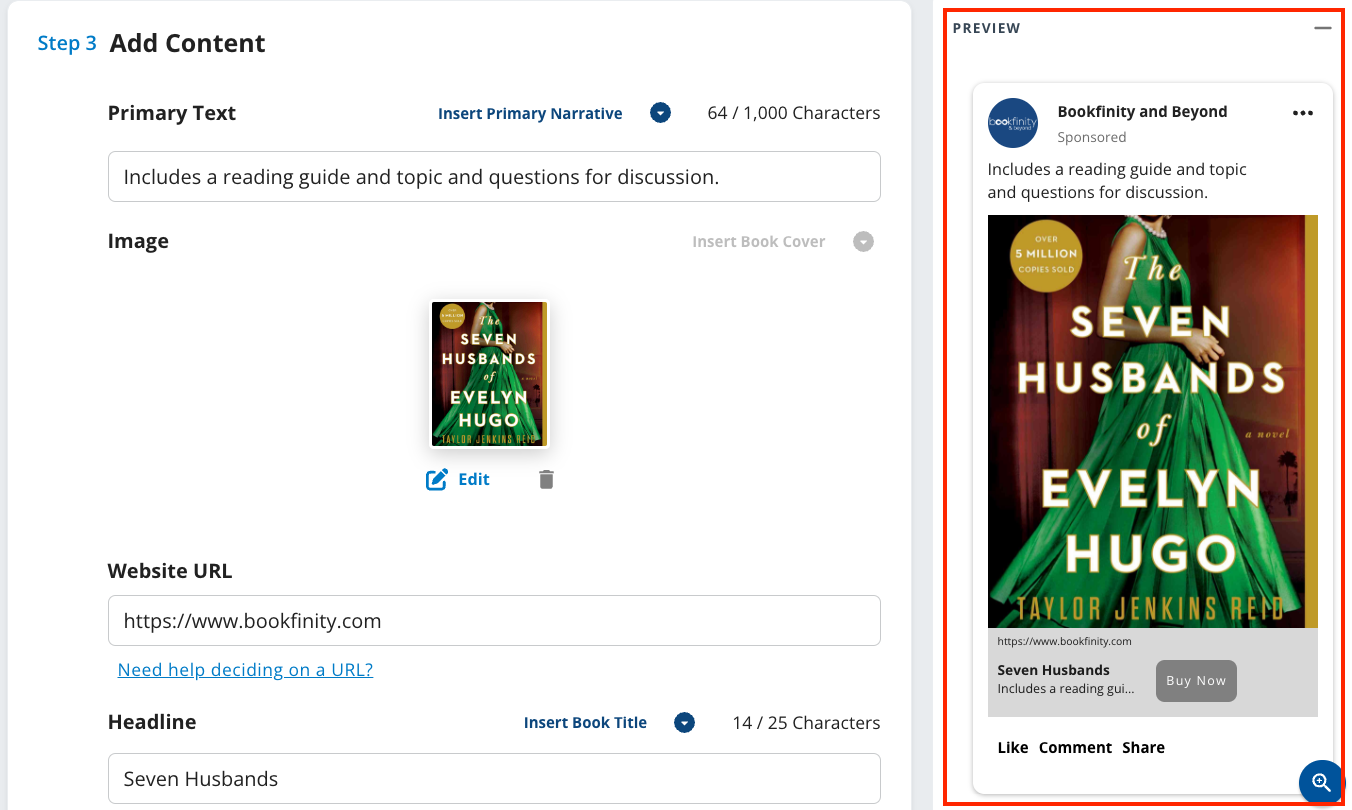
Task: Click Like under the preview post
Action: (1013, 747)
